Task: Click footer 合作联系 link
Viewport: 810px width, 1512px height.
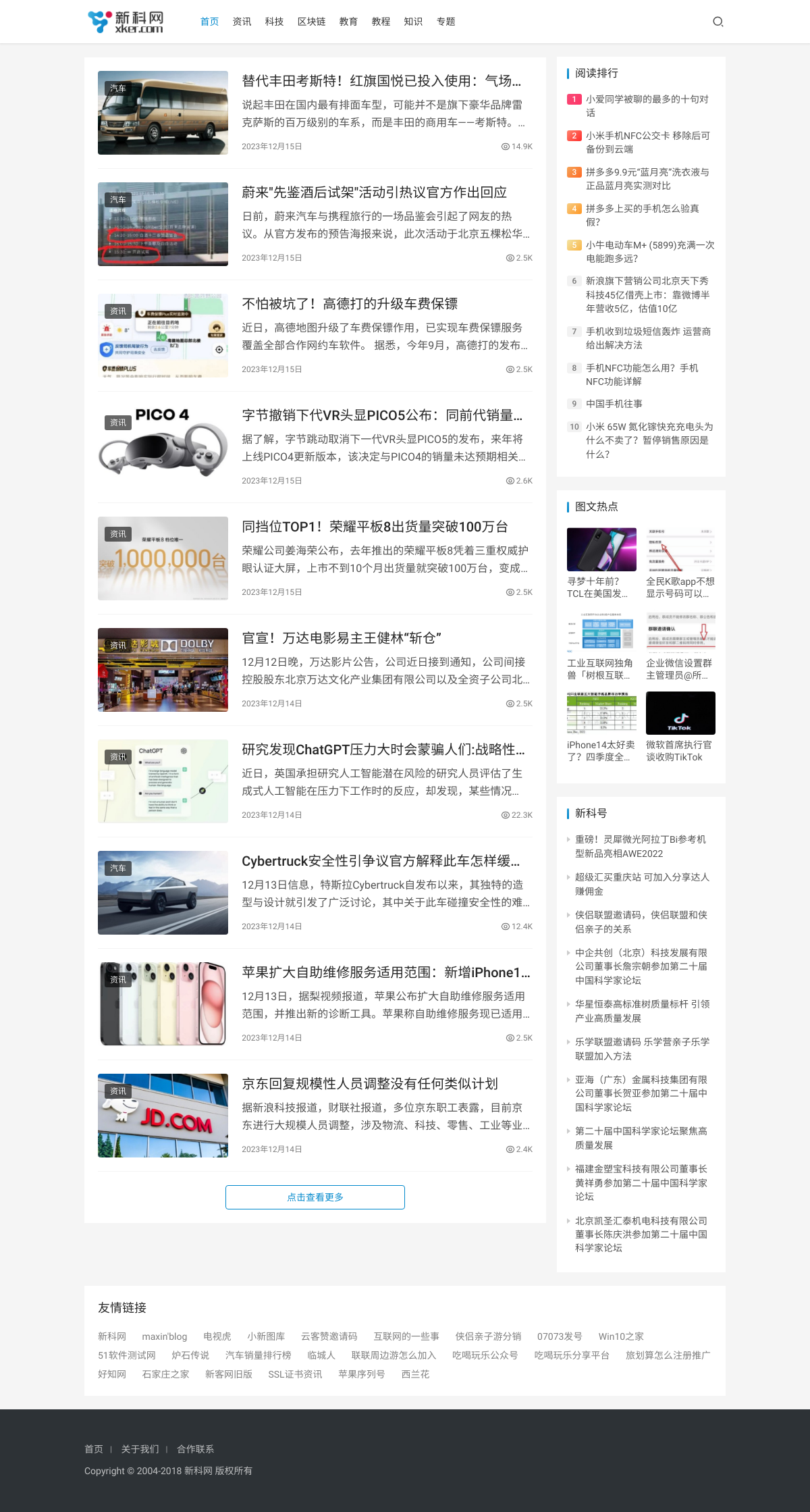Action: [x=195, y=1449]
